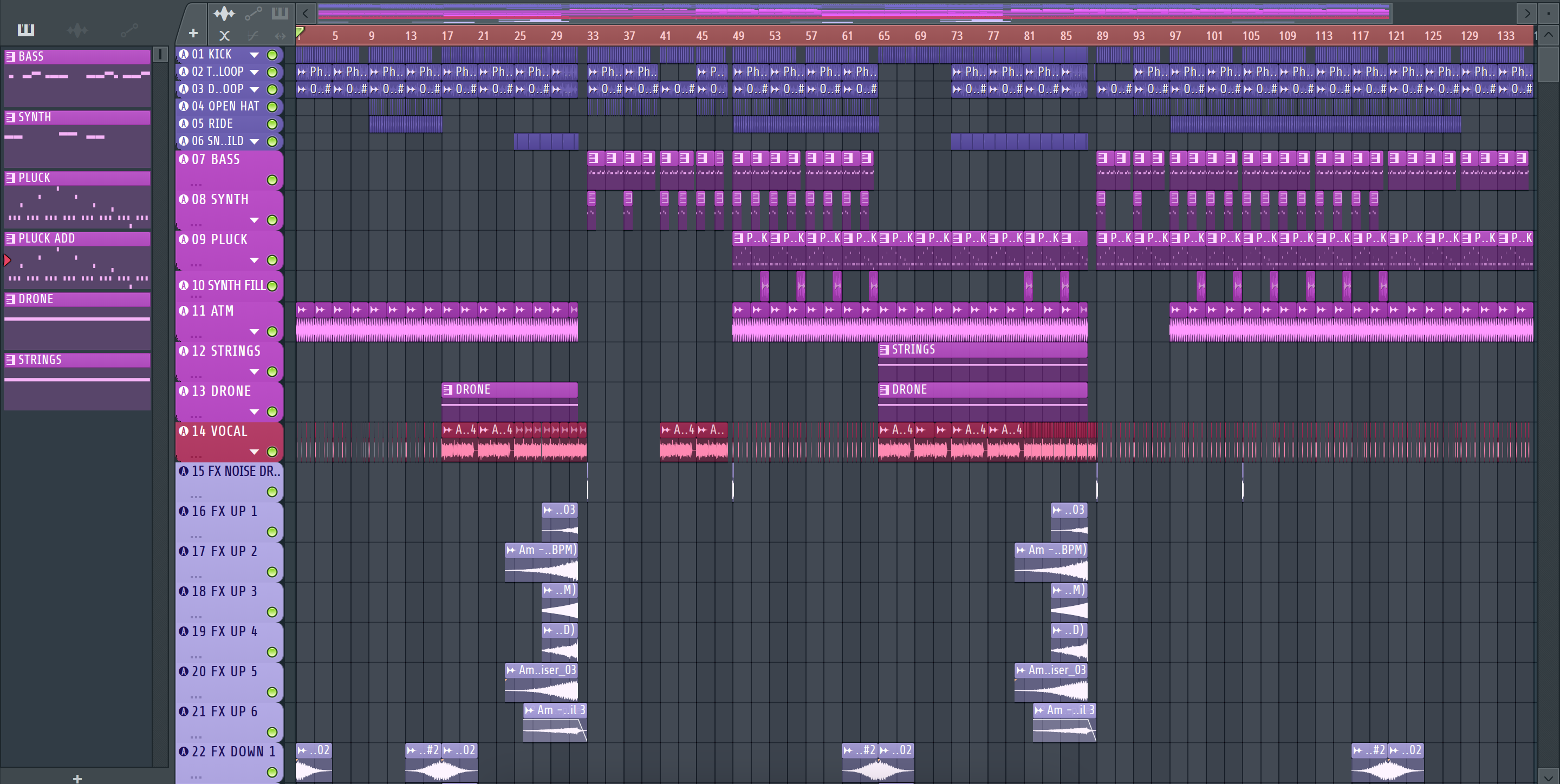Show patterns in the picker panel
Image resolution: width=1560 pixels, height=784 pixels.
(25, 30)
